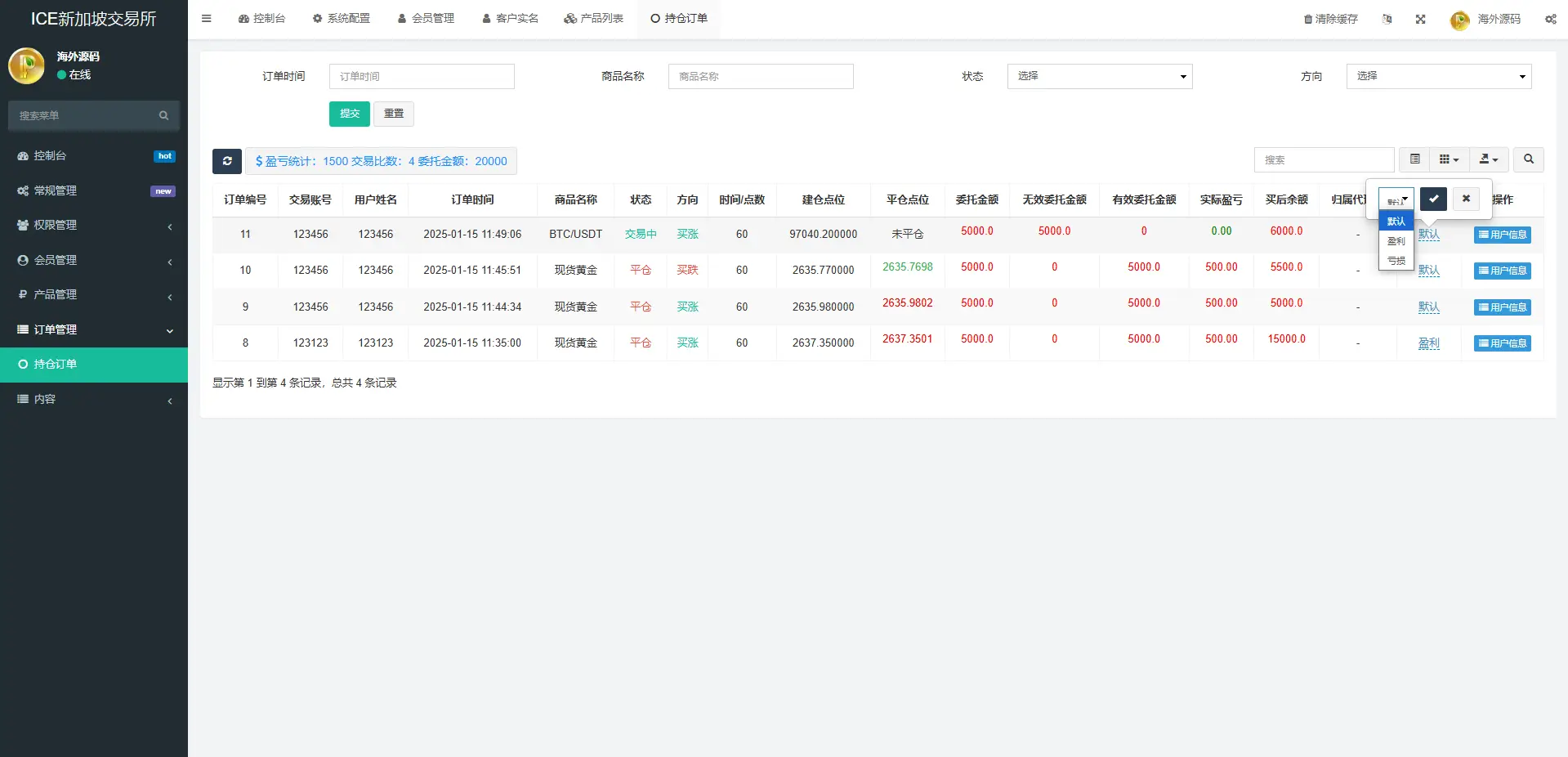Click the 清除缓存 trash icon
Viewport: 1568px width, 757px height.
(1307, 18)
